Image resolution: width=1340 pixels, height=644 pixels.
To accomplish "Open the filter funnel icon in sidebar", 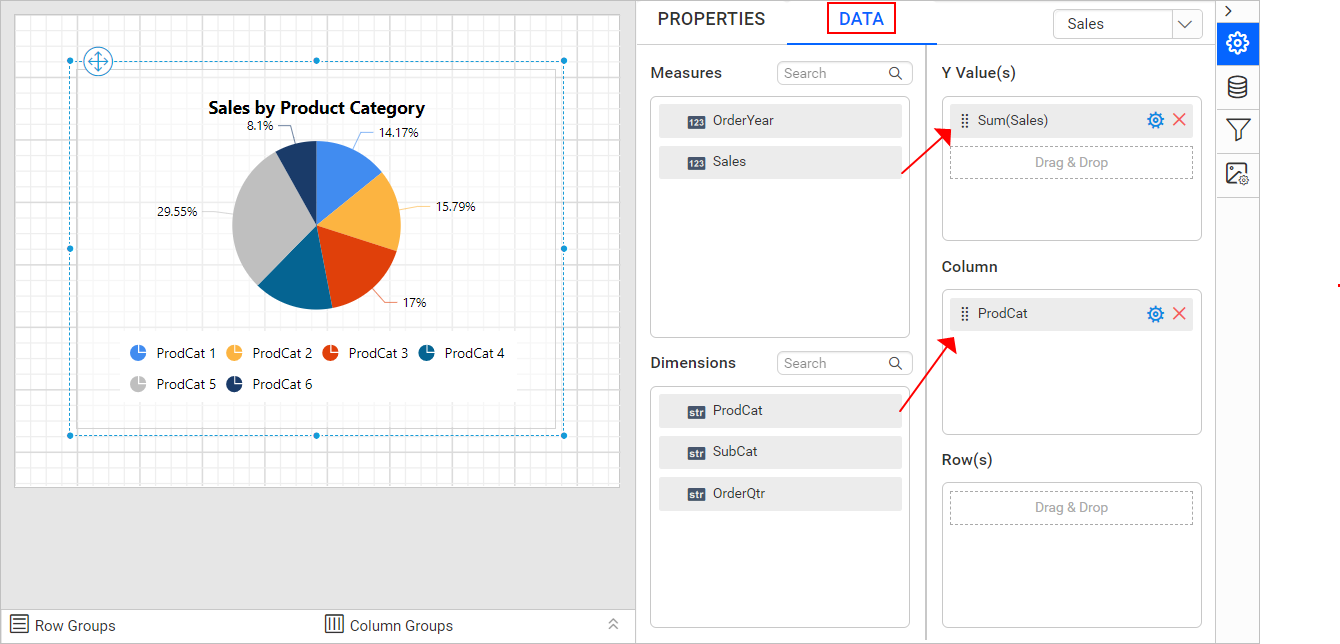I will [x=1238, y=130].
